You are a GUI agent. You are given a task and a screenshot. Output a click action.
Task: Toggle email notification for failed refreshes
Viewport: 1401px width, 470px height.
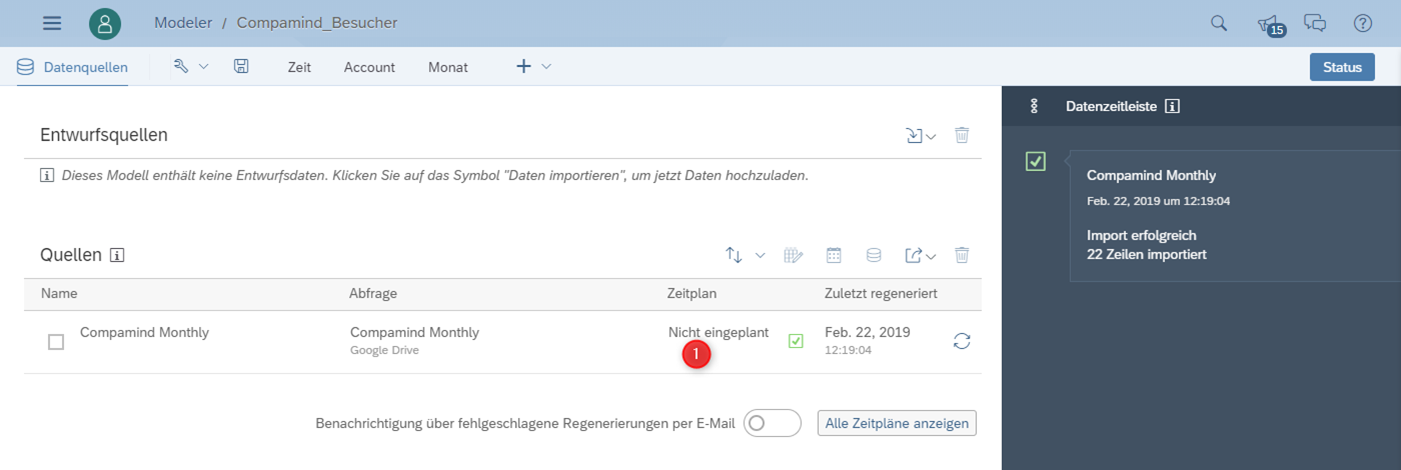(772, 423)
